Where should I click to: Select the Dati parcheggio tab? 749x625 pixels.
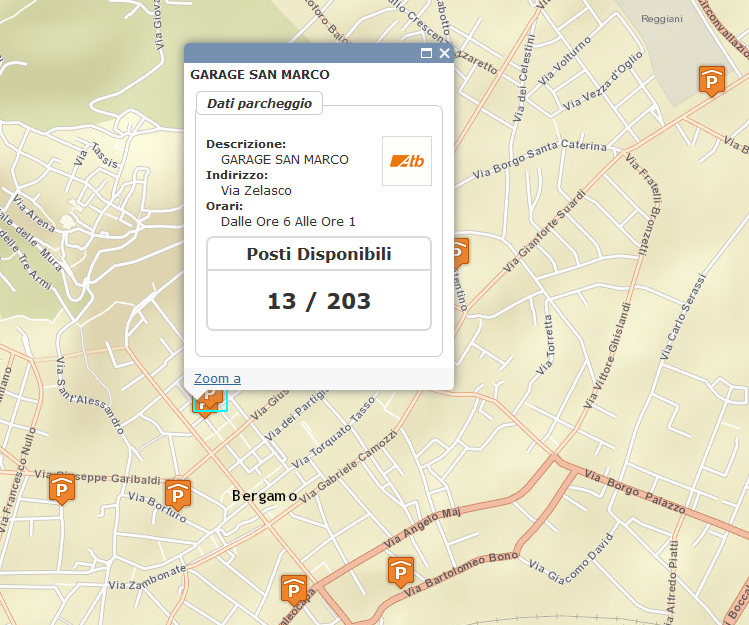click(259, 103)
